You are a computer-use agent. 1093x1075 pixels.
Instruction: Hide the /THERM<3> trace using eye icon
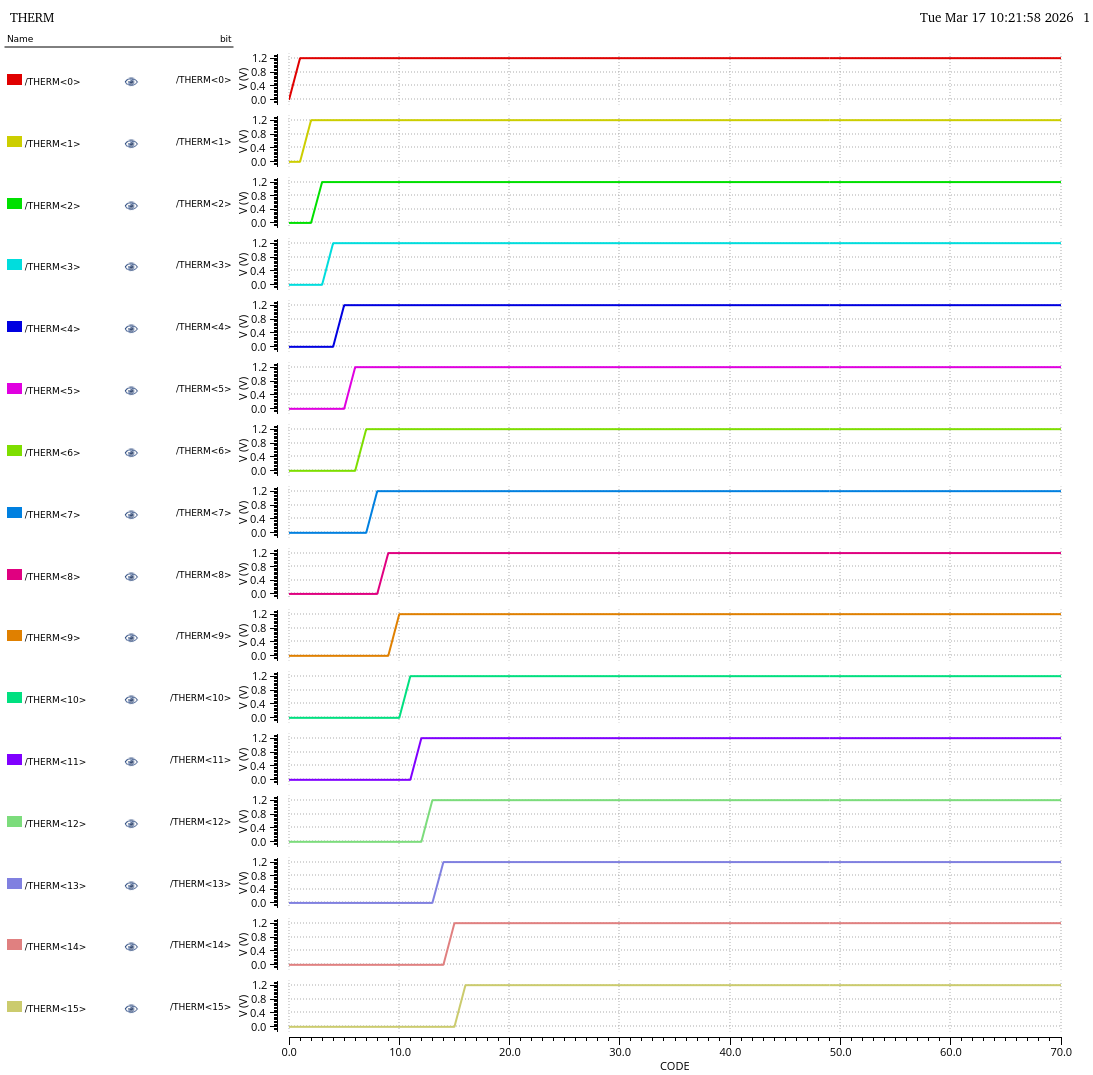tap(131, 267)
